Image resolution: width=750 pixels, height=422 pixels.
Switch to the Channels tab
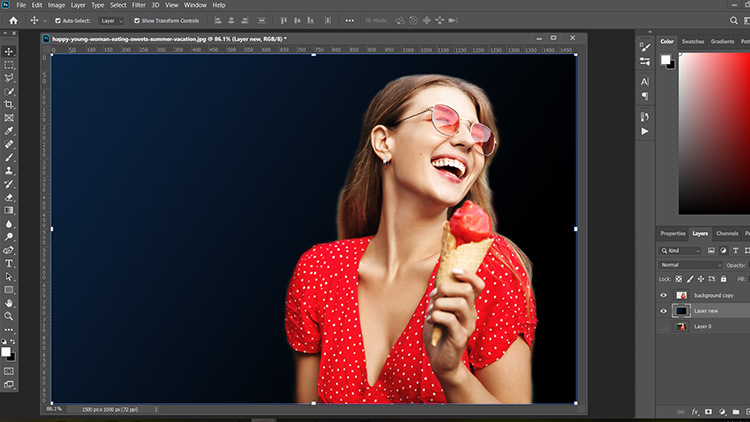[x=727, y=233]
